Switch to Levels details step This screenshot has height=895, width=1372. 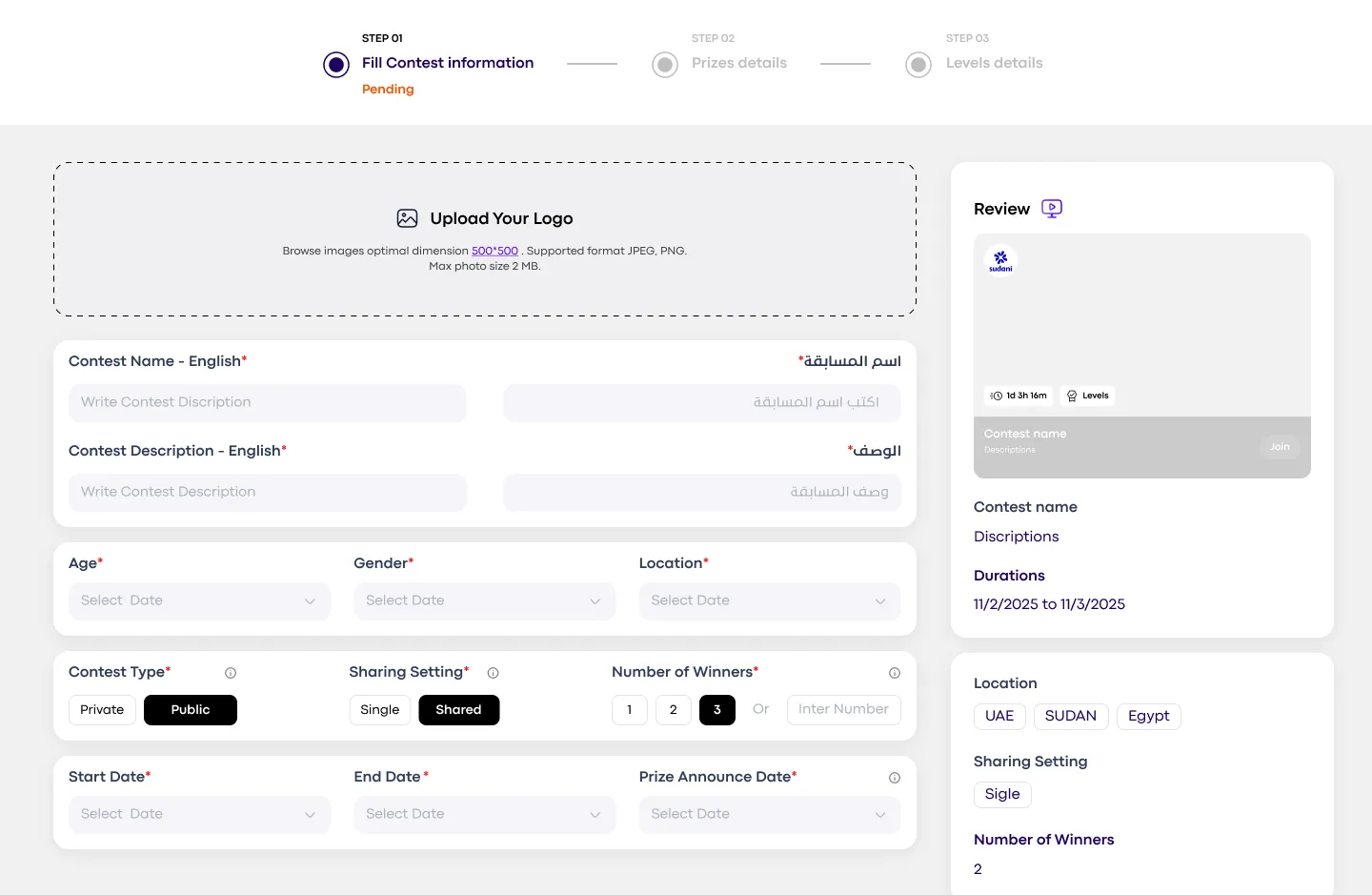pos(994,63)
